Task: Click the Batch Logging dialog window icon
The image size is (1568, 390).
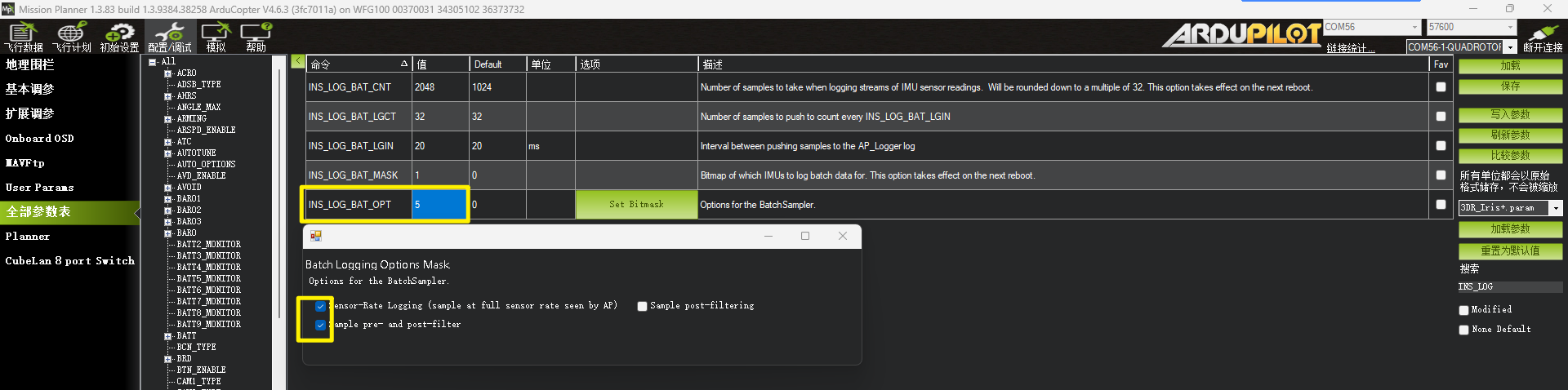Action: click(316, 236)
